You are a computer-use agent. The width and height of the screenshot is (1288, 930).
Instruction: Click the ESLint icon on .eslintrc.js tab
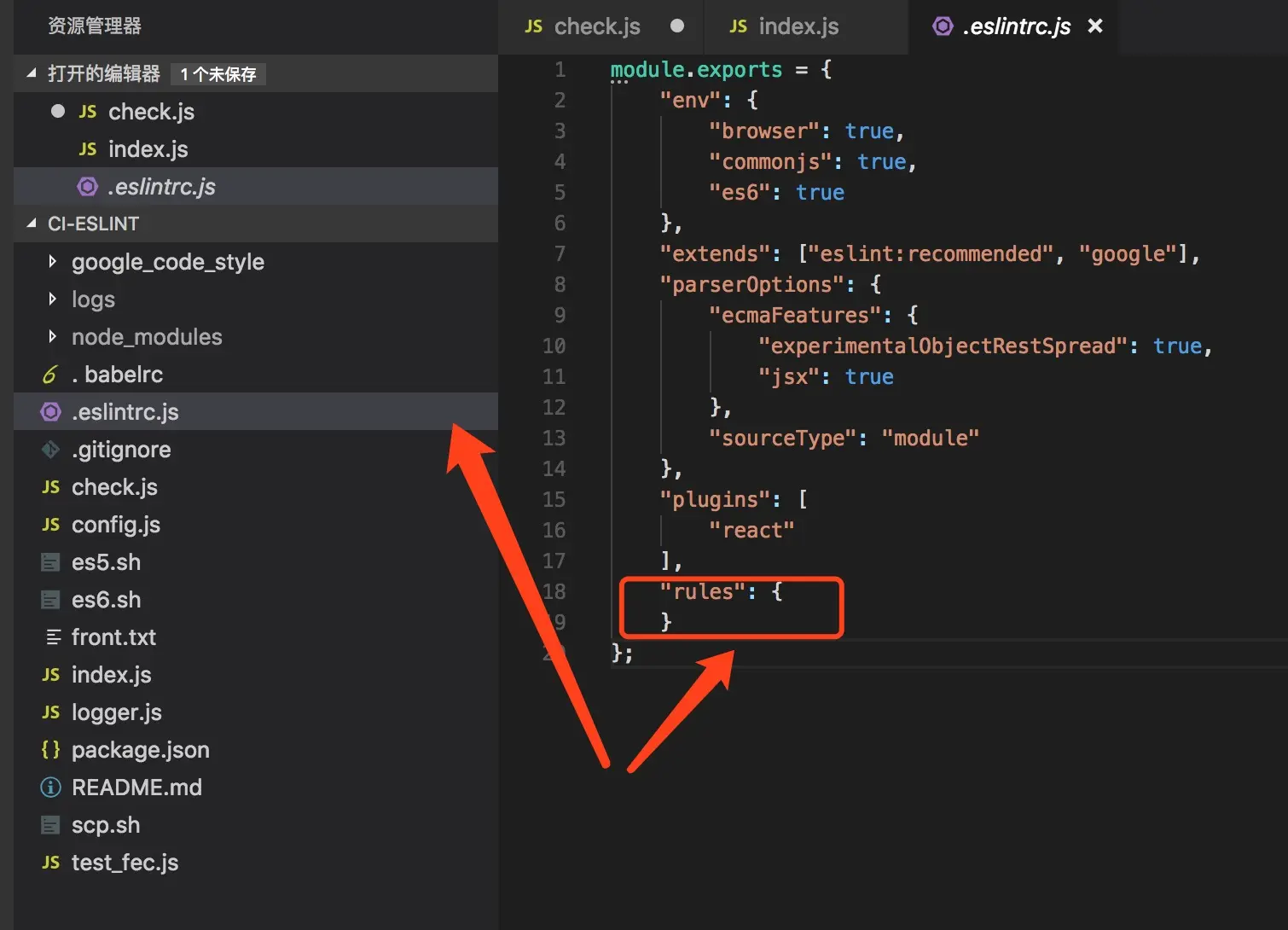(x=943, y=26)
